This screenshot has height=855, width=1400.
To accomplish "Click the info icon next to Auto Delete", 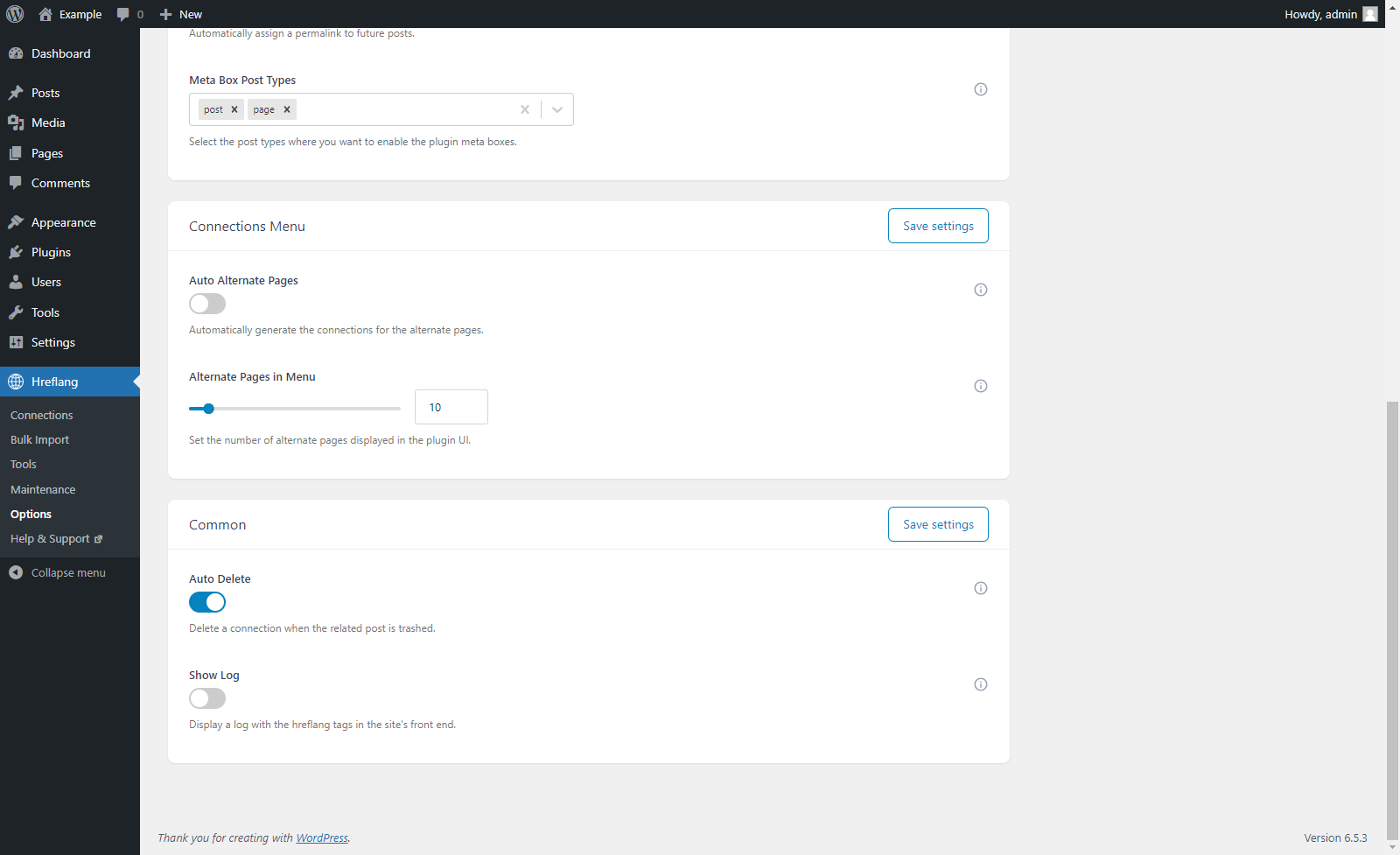I will pyautogui.click(x=980, y=588).
